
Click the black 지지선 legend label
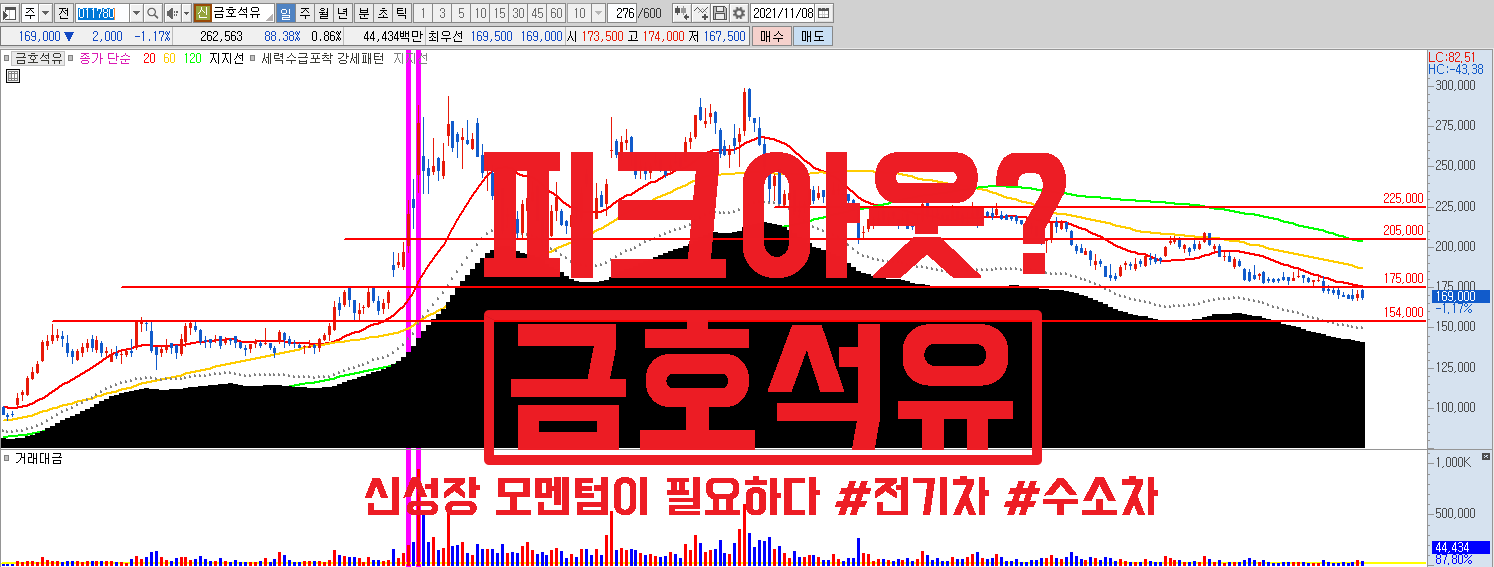(226, 58)
